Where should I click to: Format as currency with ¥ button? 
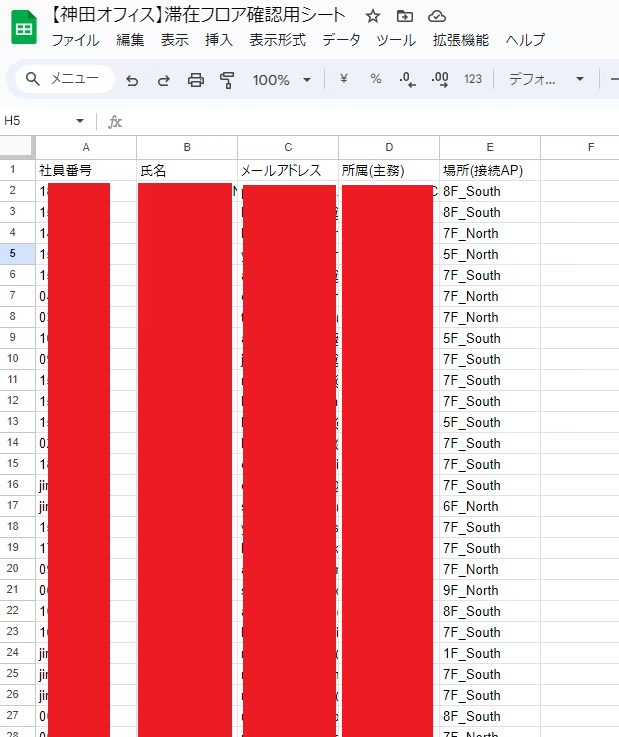(344, 79)
